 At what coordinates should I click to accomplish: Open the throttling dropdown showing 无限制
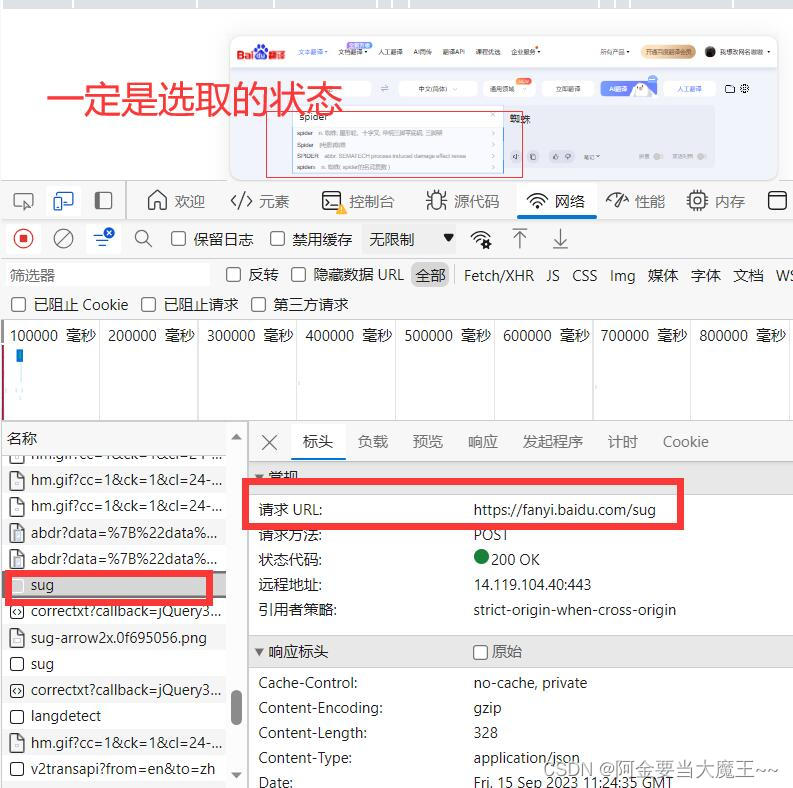409,239
